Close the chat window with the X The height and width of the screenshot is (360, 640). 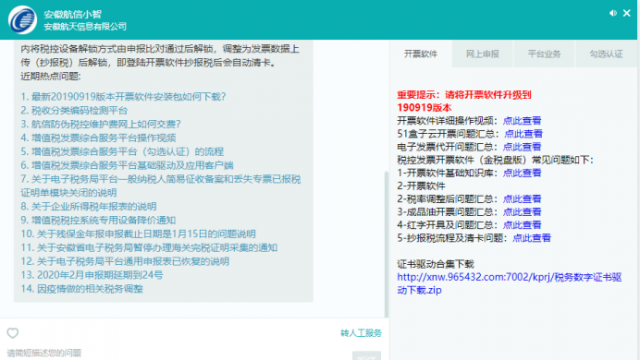(x=627, y=13)
